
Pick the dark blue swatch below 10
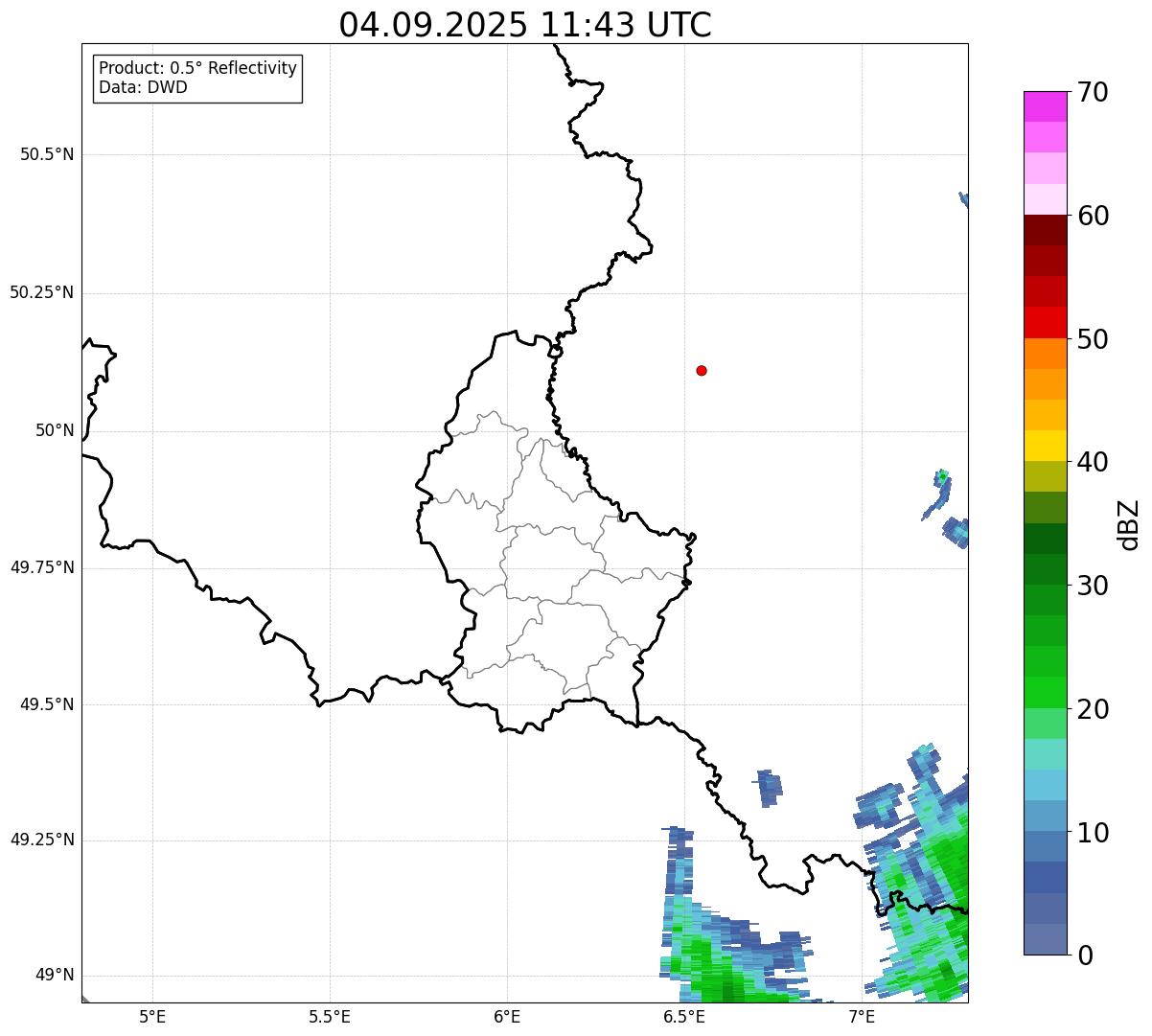click(x=1045, y=878)
